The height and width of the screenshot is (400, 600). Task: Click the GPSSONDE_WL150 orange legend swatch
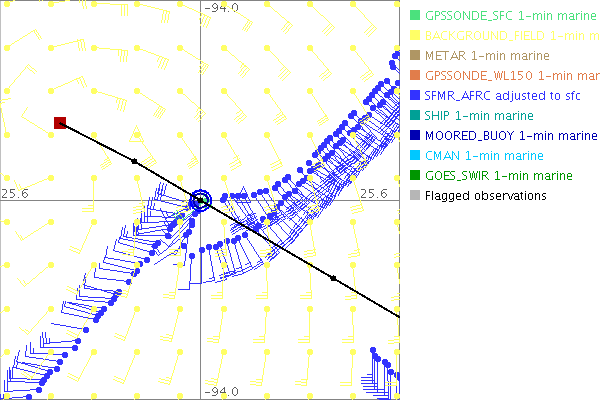pos(414,76)
